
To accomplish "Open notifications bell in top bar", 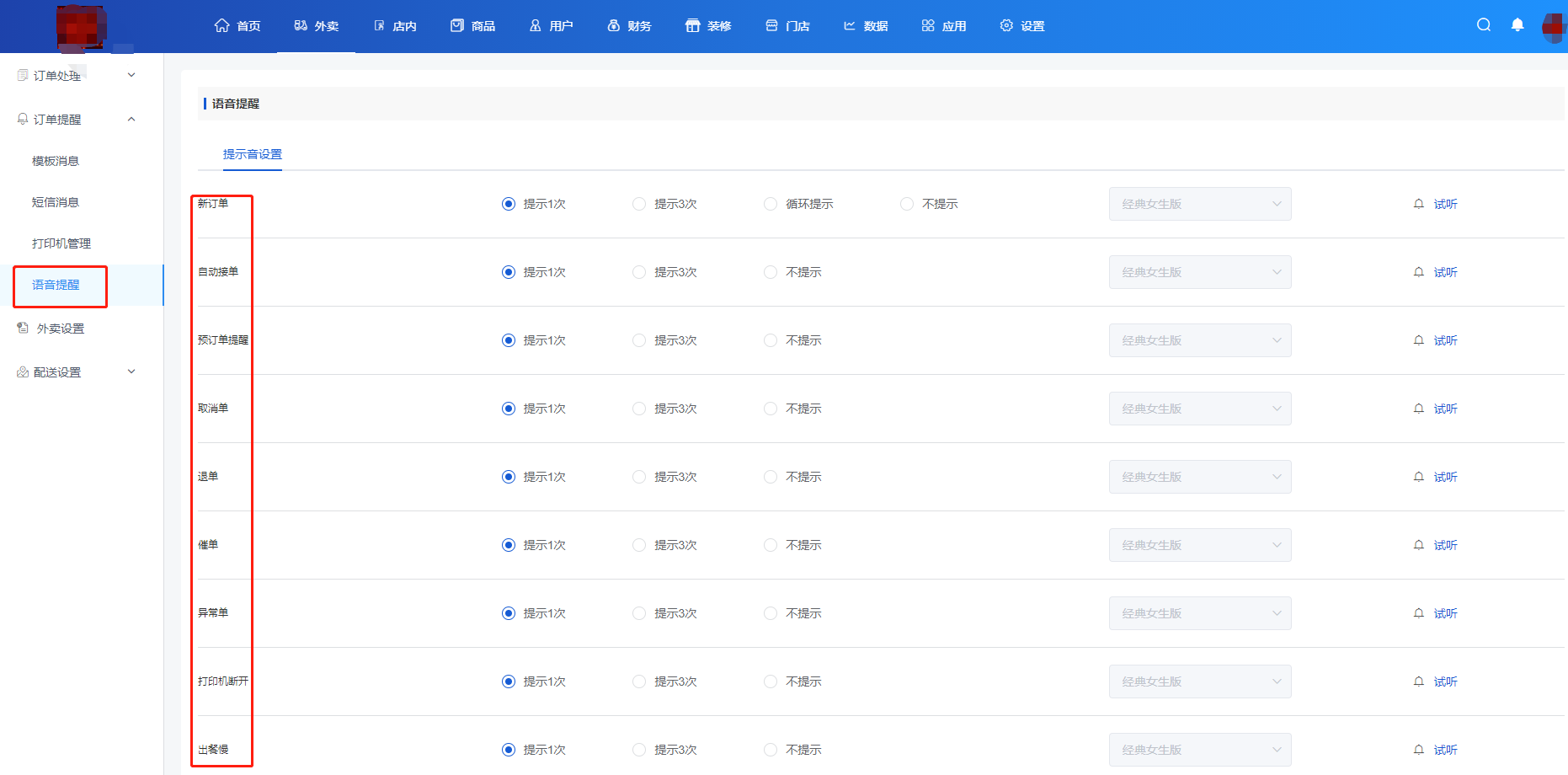I will (x=1517, y=25).
